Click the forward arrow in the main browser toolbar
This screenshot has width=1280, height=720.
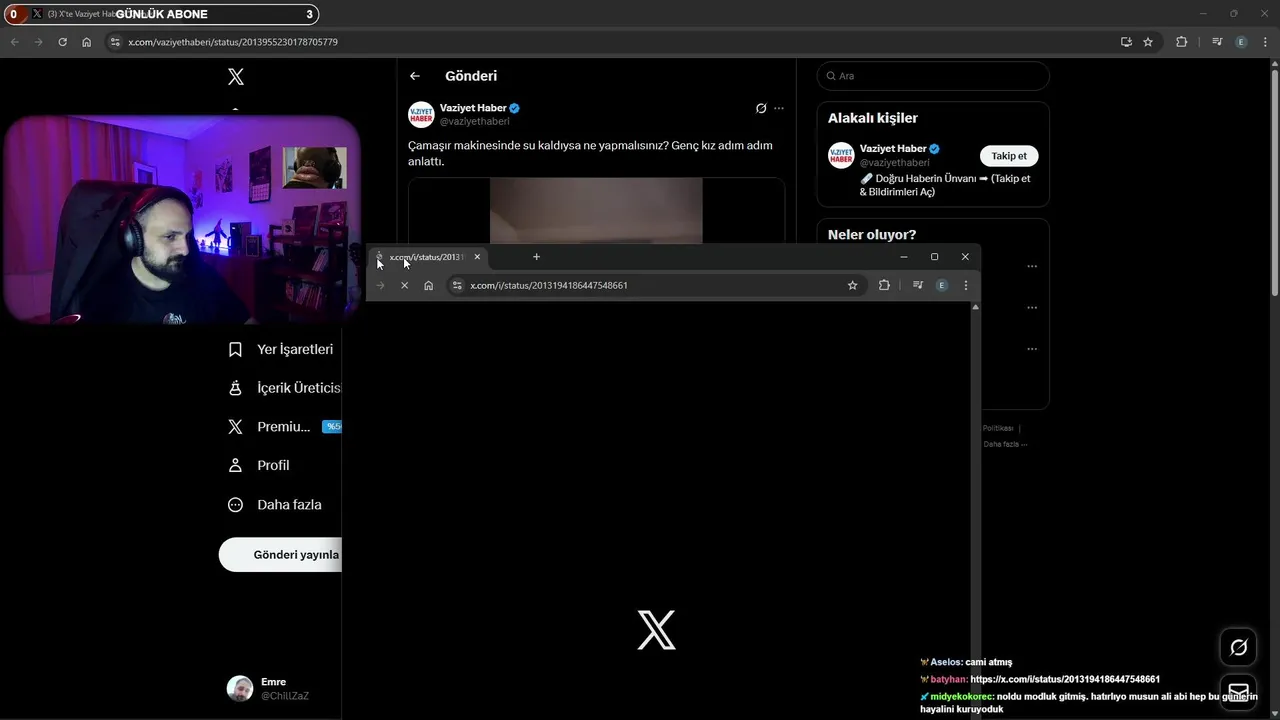[x=38, y=42]
